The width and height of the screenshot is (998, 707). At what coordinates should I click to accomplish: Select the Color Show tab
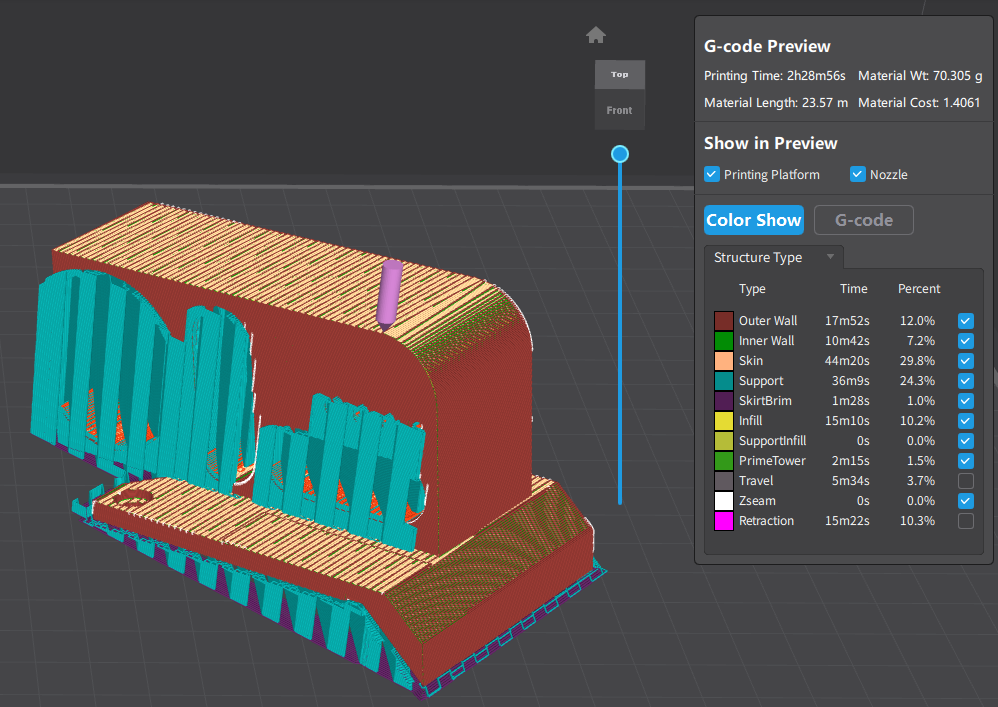tap(753, 220)
